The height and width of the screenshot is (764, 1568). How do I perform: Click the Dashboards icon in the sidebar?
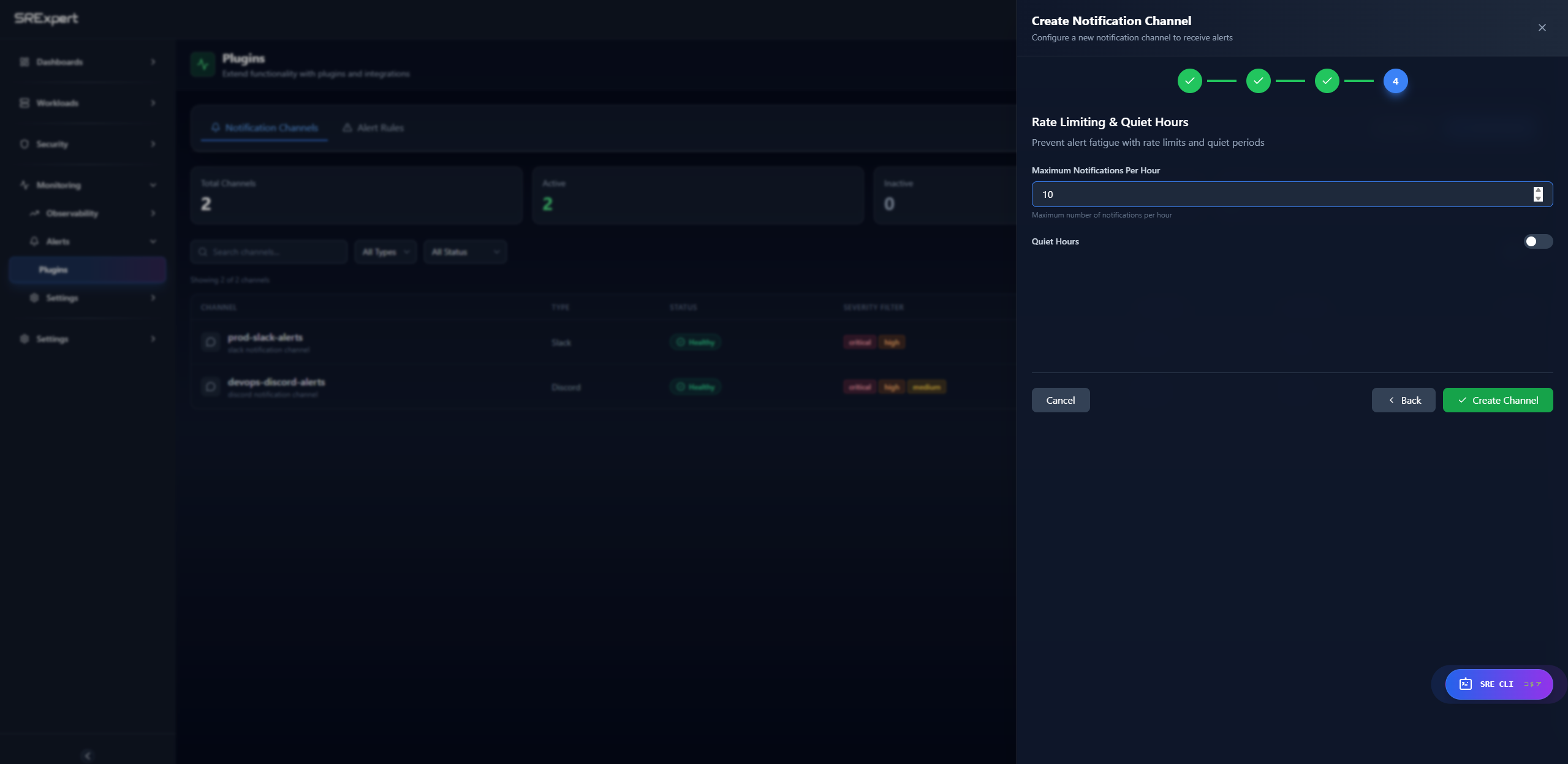[24, 62]
